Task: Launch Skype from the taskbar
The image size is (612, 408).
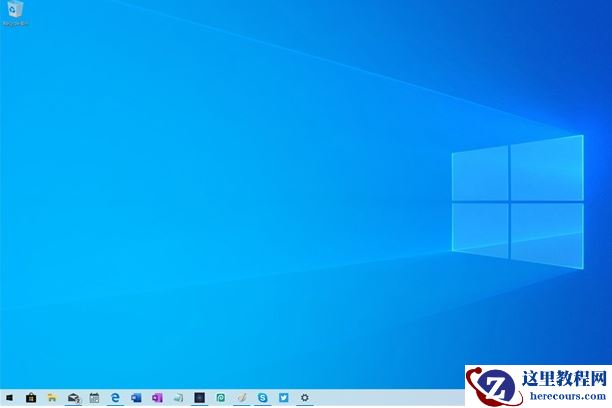Action: (x=263, y=398)
